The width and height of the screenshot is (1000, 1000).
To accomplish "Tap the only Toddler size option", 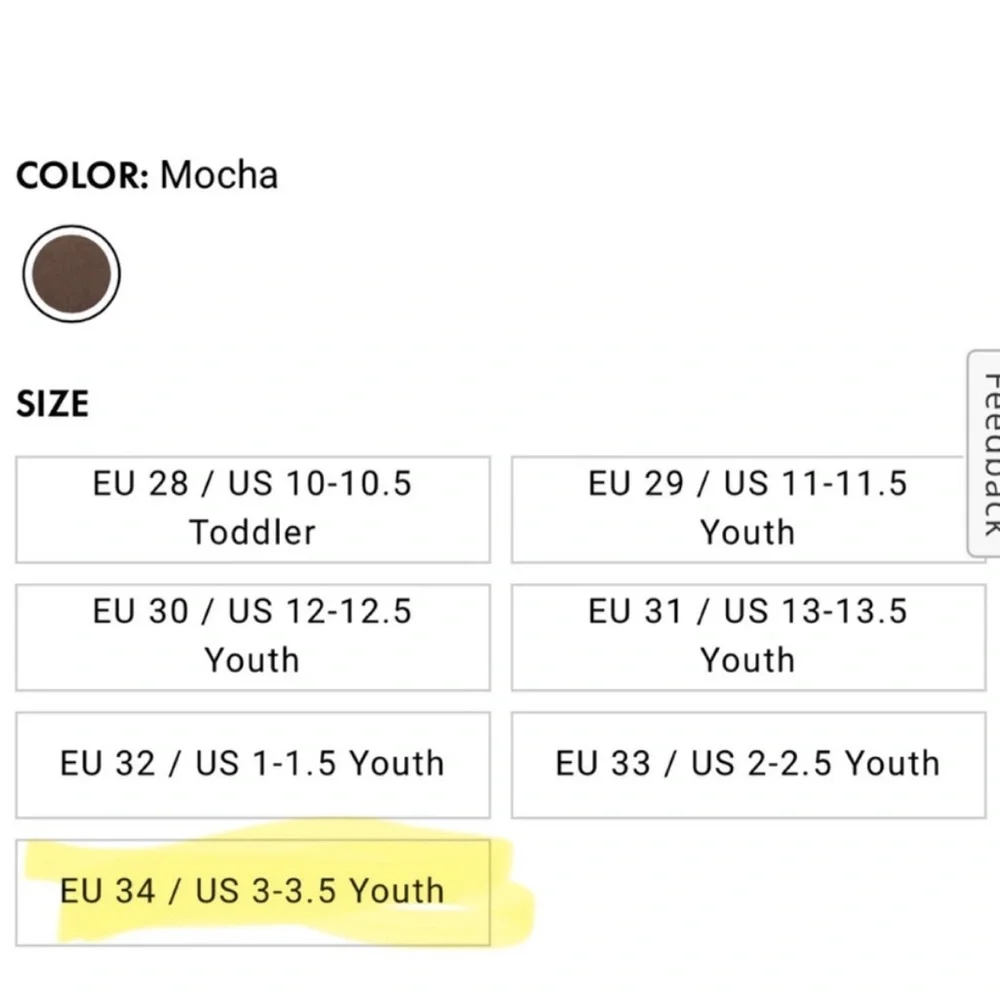I will 253,510.
